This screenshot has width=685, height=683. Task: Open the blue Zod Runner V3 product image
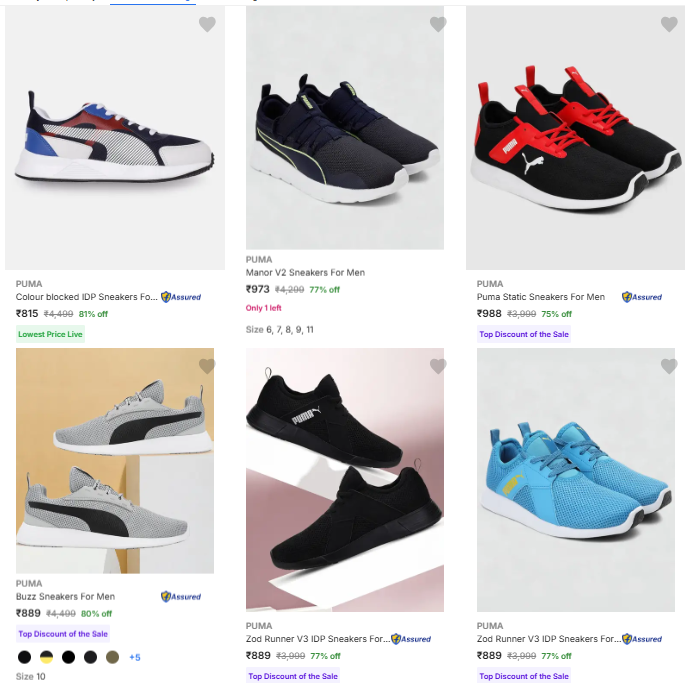tap(575, 480)
